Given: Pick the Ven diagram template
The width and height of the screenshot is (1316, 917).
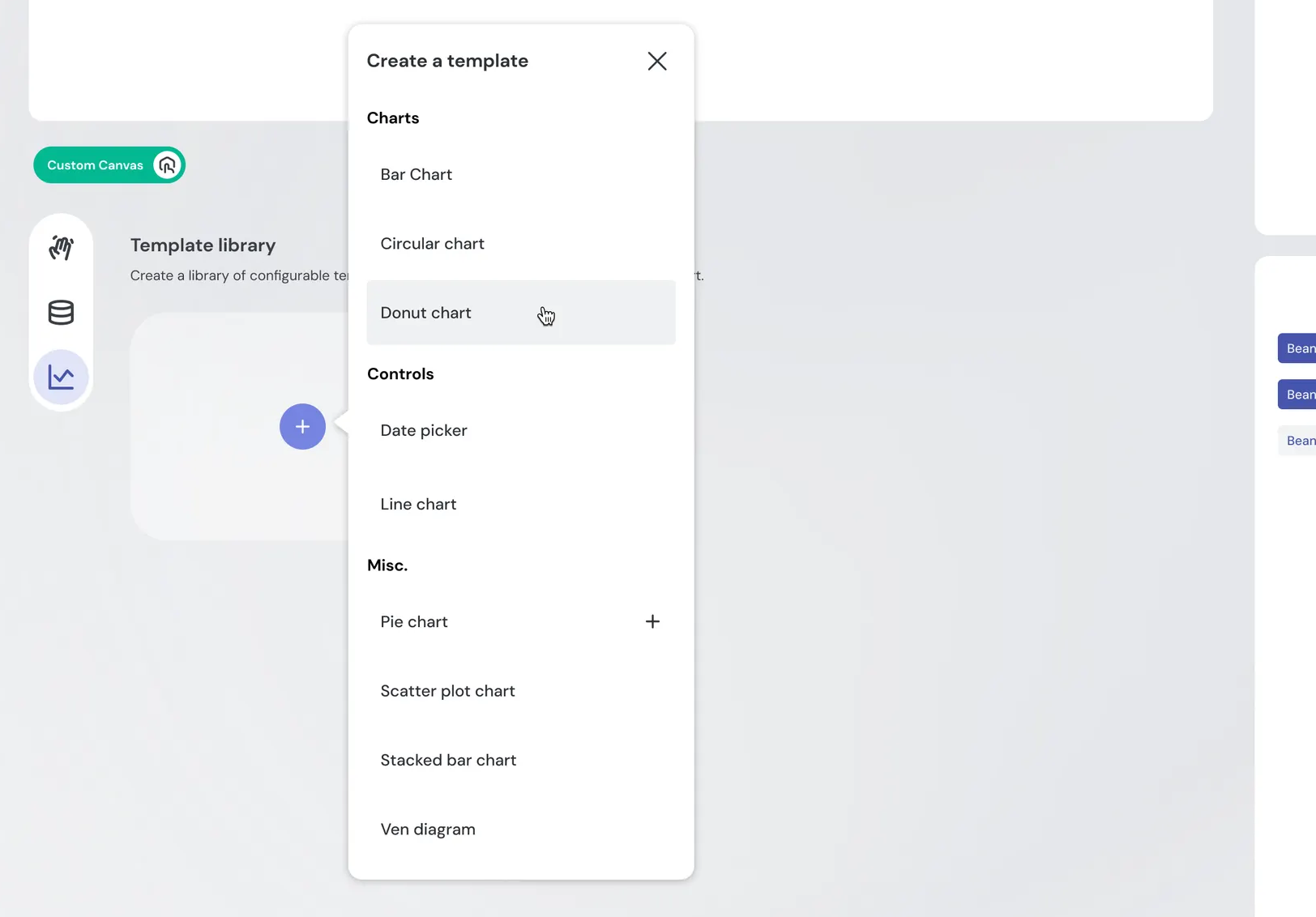Looking at the screenshot, I should coord(428,830).
